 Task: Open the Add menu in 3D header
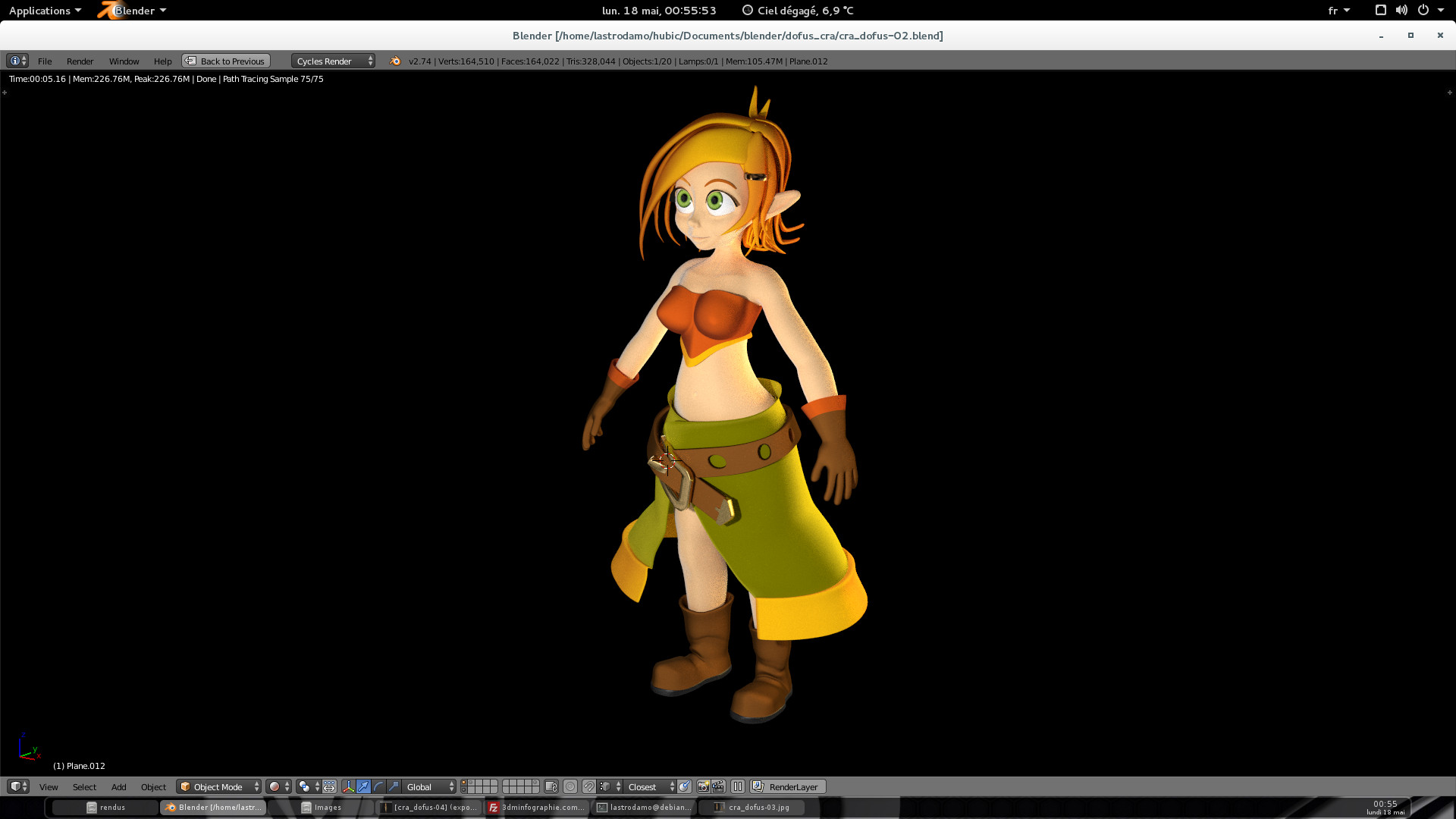pyautogui.click(x=118, y=786)
